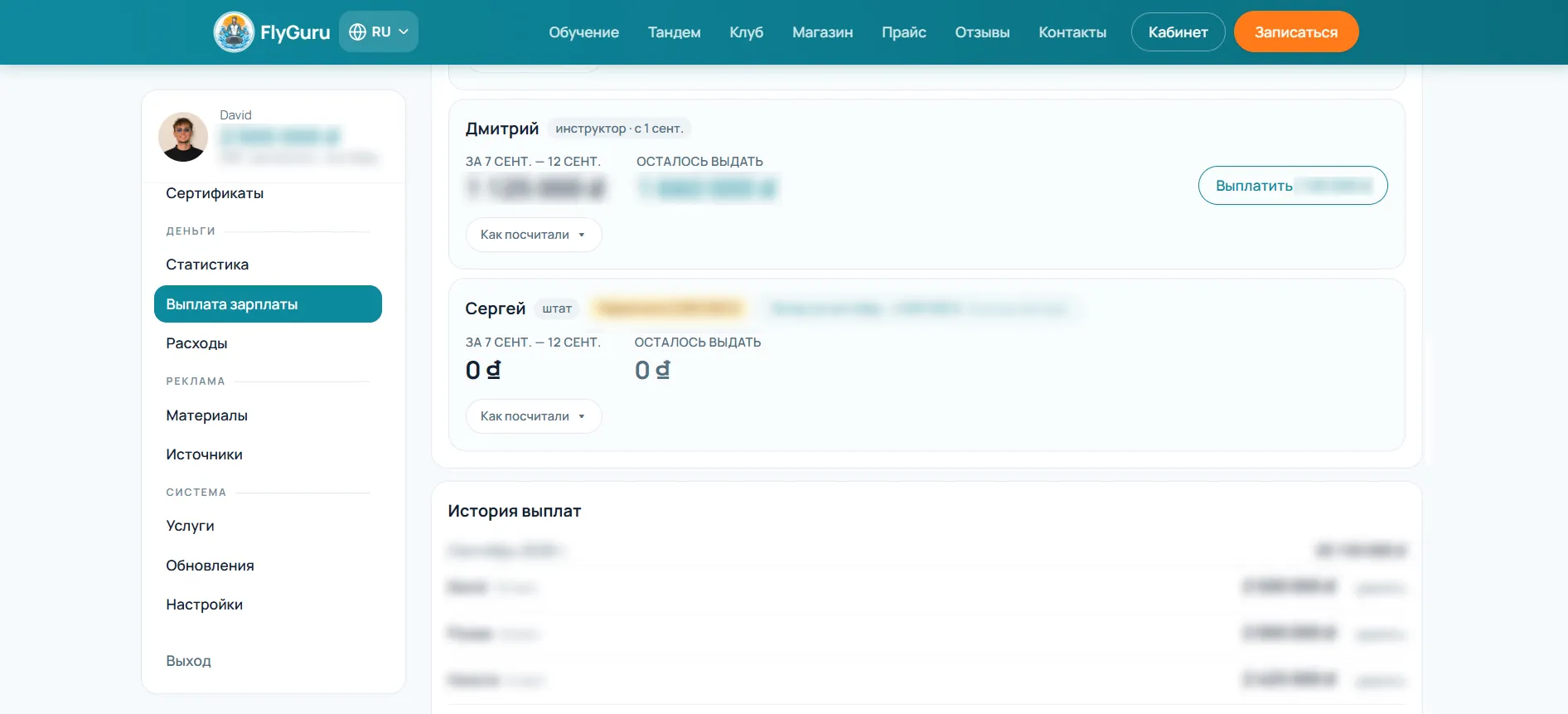Screen dimensions: 1568x714
Task: Click the штат badge next to Сергей
Action: click(x=557, y=308)
